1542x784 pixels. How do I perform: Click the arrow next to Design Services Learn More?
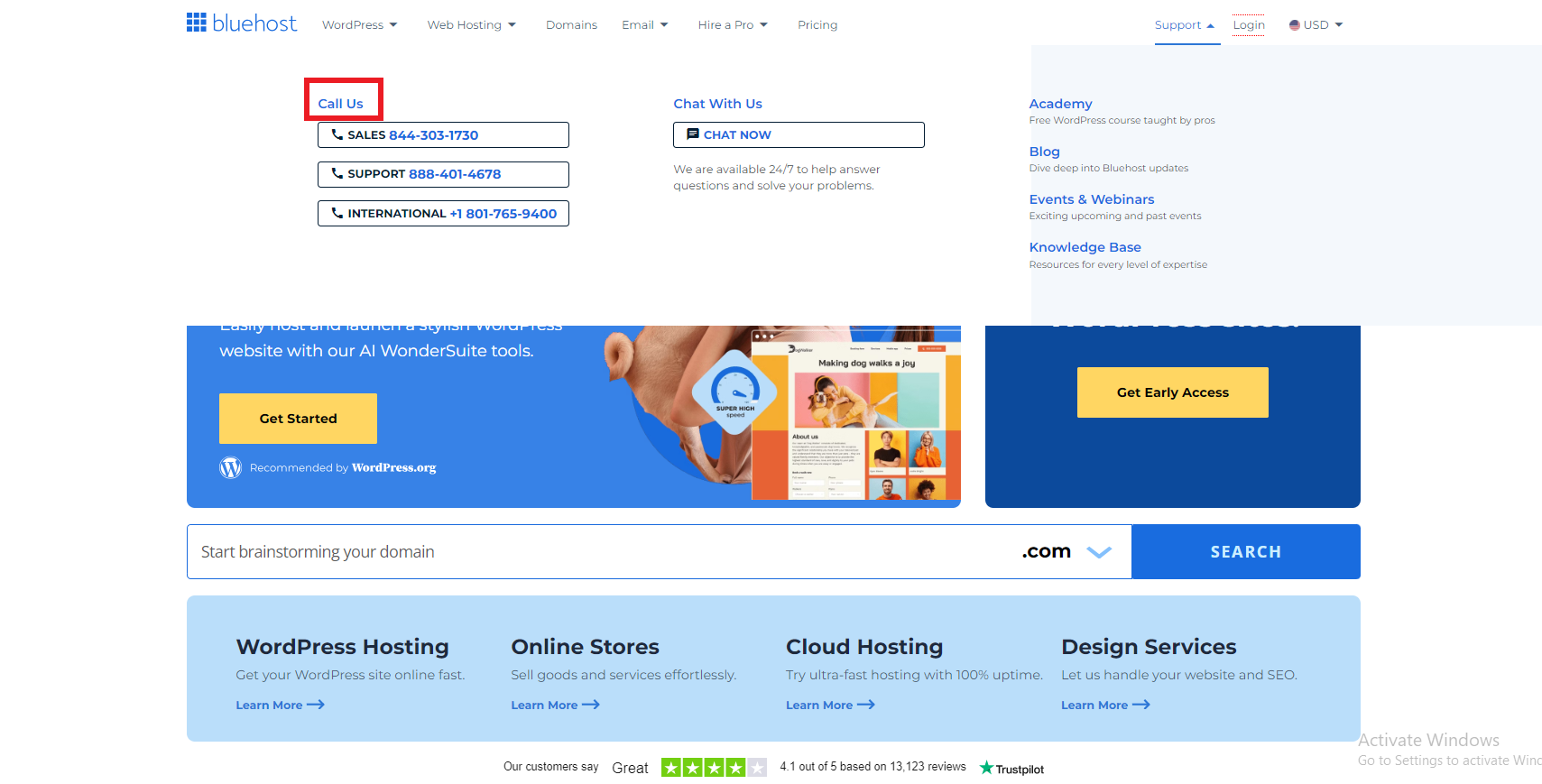tap(1141, 705)
